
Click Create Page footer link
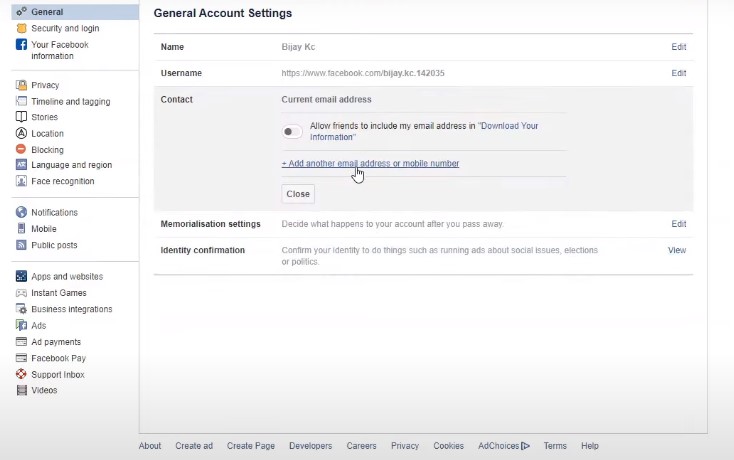[251, 446]
